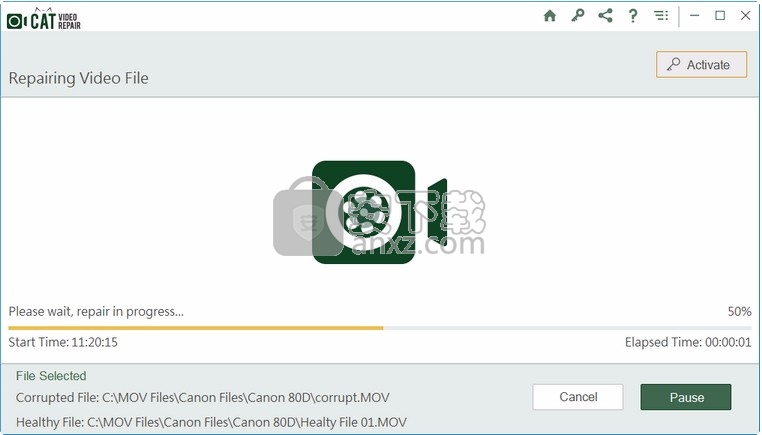Click the repair progress bar

click(380, 328)
